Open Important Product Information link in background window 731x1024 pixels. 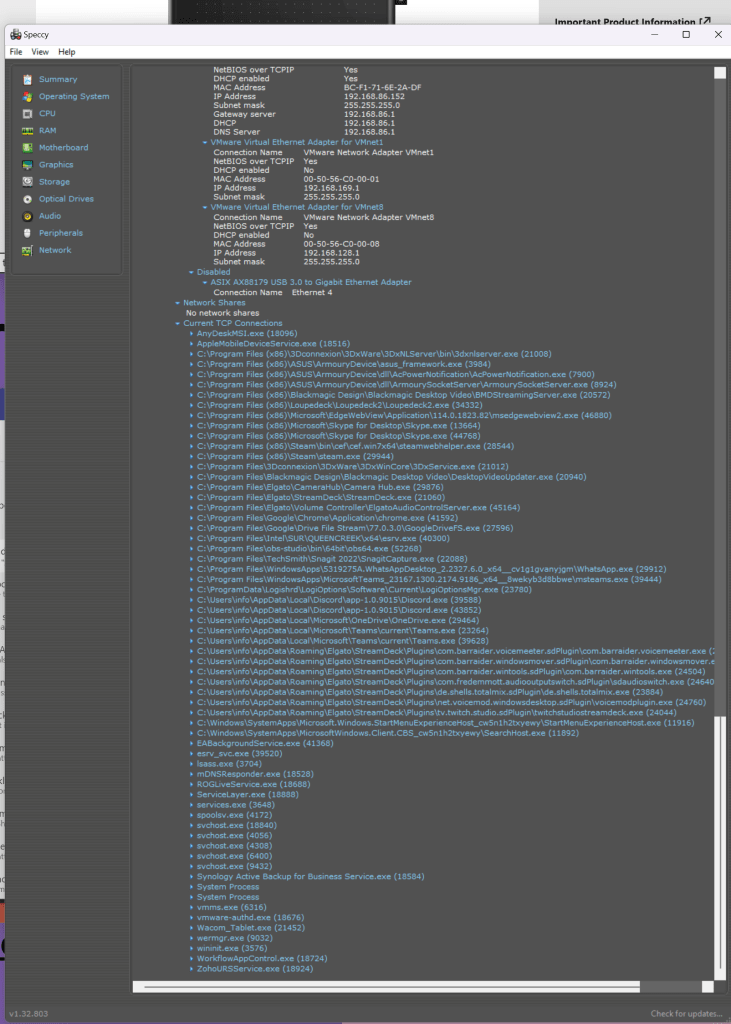[632, 22]
